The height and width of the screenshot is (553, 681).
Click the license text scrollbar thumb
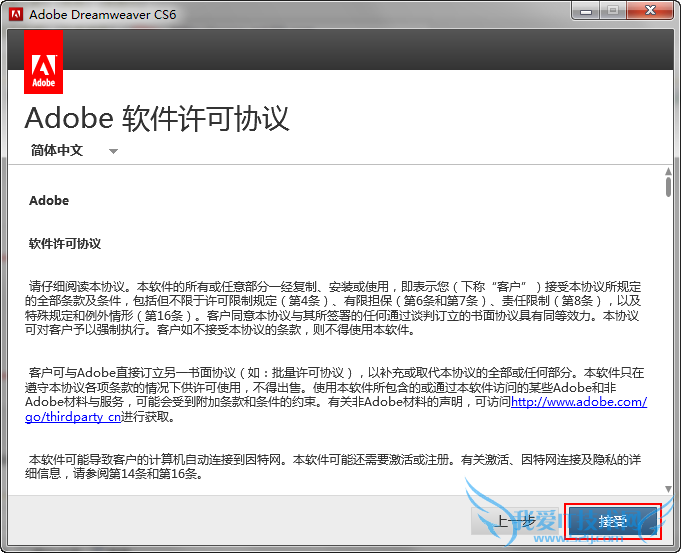click(x=668, y=187)
